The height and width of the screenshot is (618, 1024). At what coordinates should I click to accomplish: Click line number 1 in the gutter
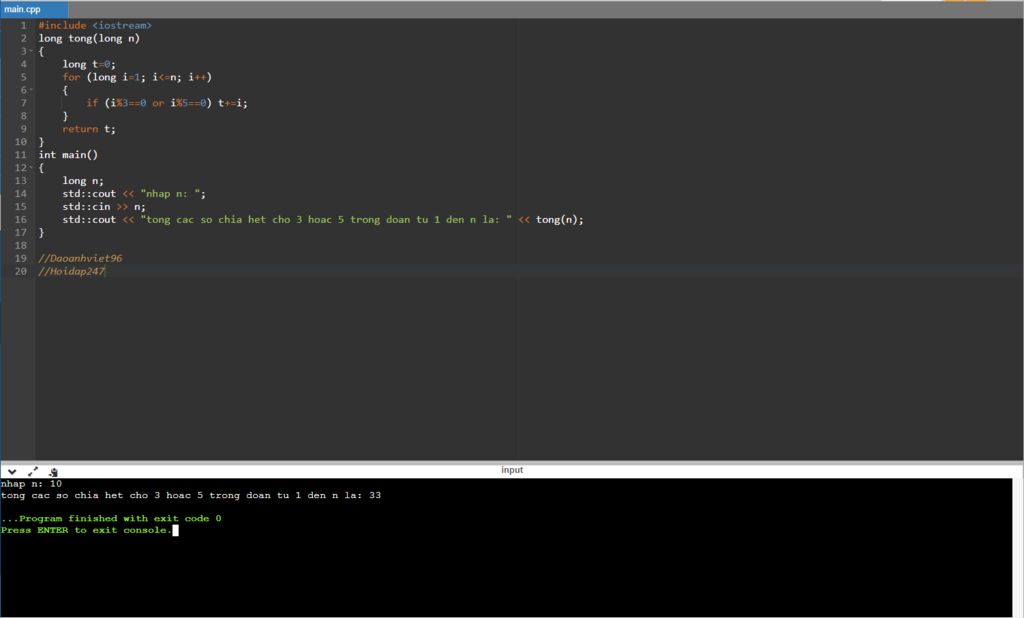pos(24,25)
